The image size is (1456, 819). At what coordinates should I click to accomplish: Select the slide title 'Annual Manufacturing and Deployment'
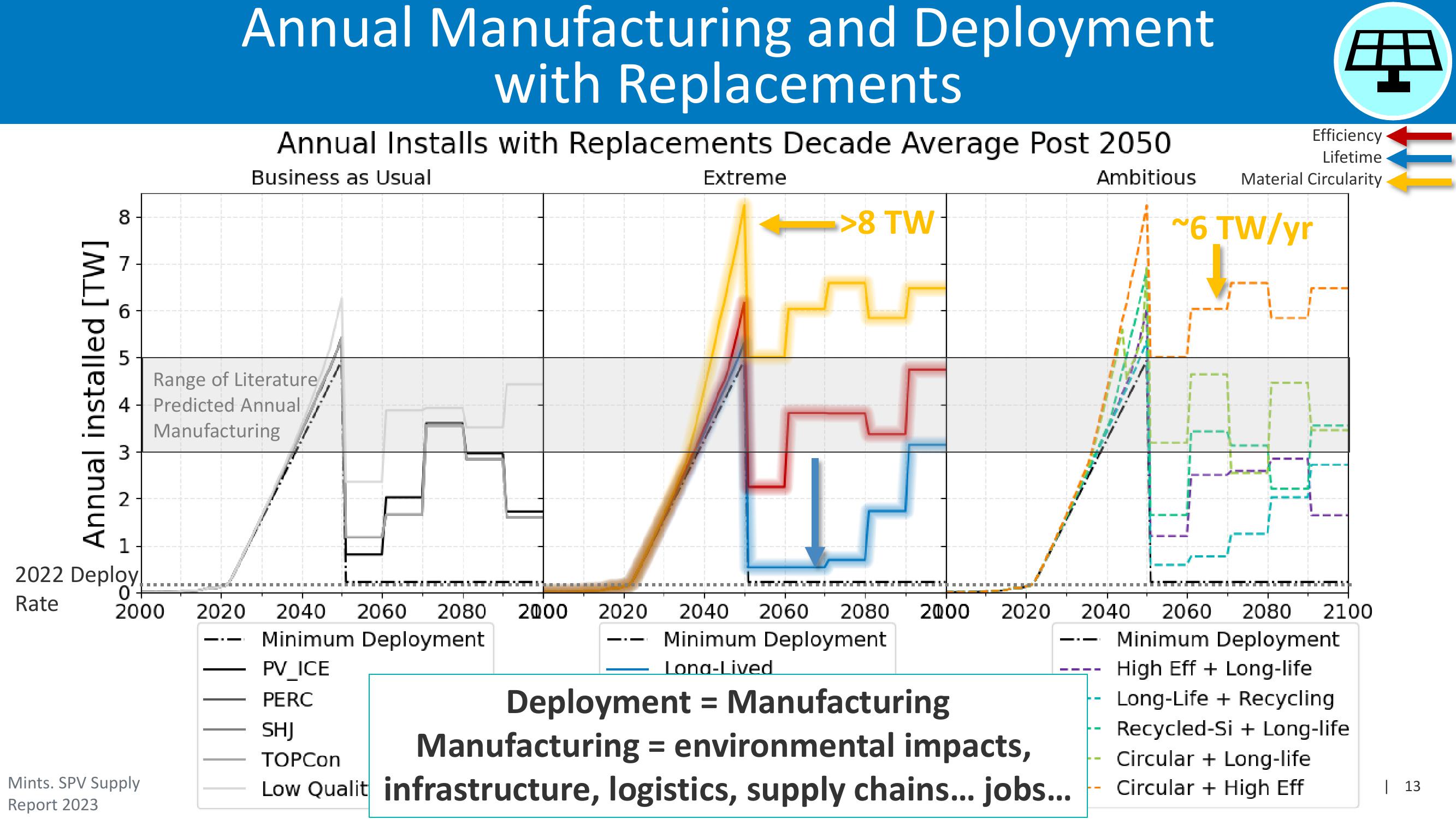(727, 29)
